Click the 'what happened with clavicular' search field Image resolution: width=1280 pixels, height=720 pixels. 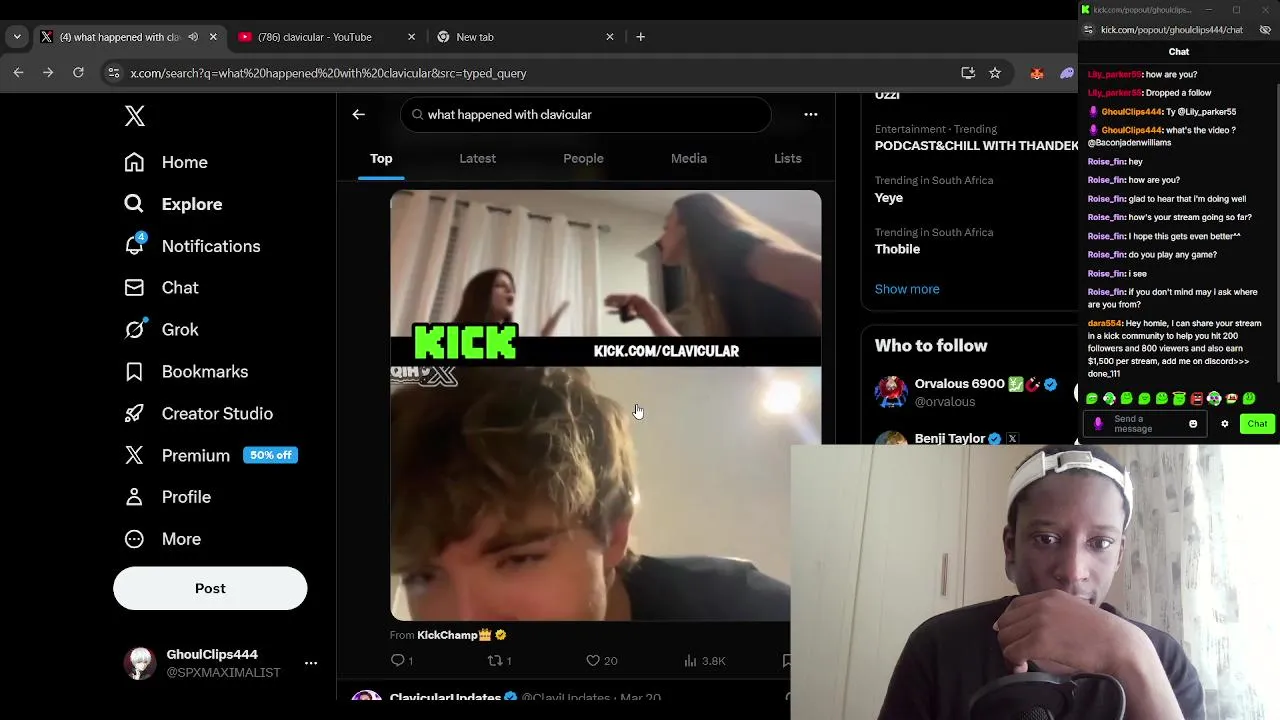[x=586, y=115]
